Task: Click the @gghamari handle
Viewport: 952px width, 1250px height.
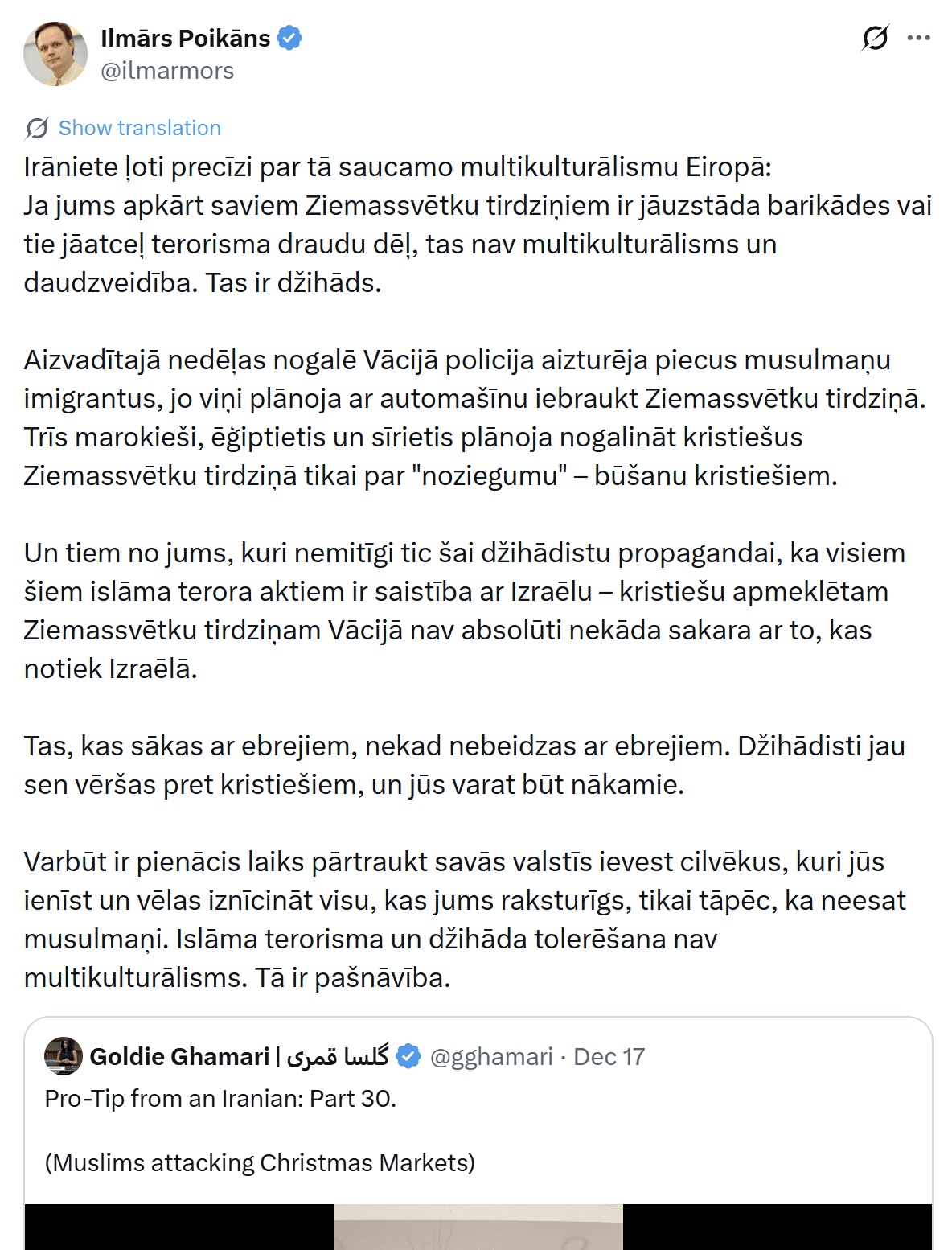Action: [491, 1056]
